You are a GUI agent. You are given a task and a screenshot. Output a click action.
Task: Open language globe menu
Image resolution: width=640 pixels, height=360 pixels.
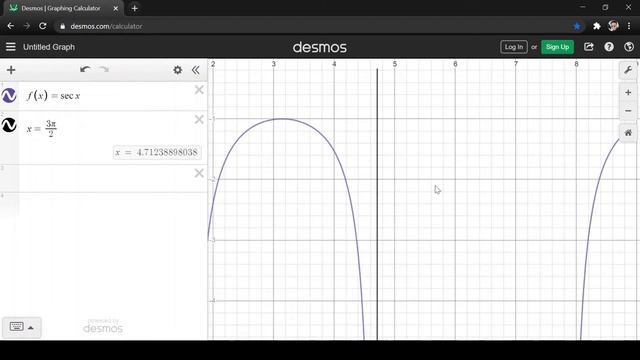tap(629, 47)
